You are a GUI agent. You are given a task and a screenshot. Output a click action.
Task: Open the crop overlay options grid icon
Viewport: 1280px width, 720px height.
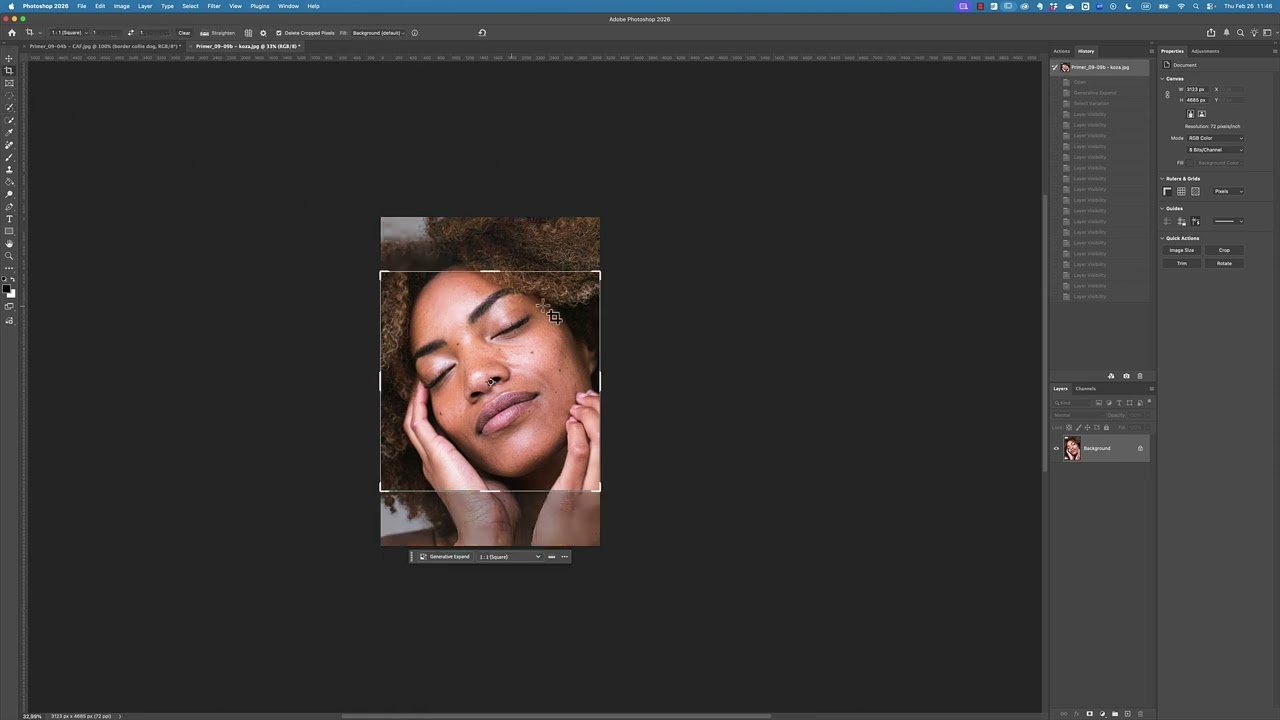[x=248, y=33]
